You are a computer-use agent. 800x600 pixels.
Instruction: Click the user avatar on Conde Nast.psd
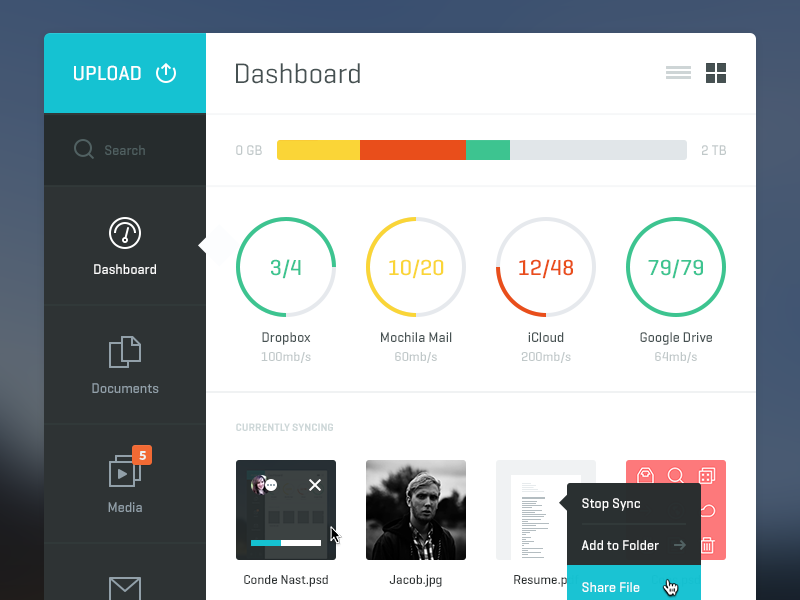pos(258,484)
